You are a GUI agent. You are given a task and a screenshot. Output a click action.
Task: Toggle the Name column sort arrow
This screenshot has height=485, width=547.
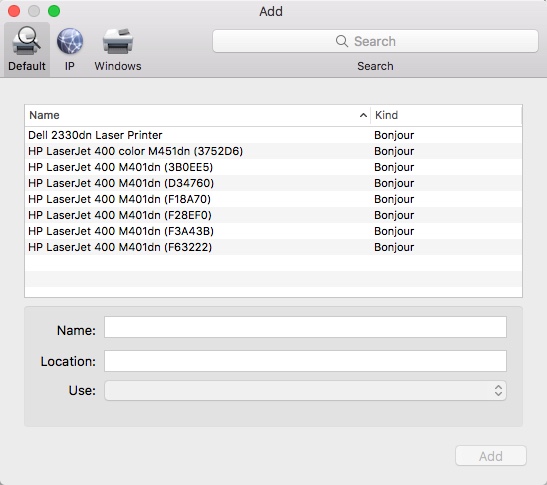click(x=363, y=115)
